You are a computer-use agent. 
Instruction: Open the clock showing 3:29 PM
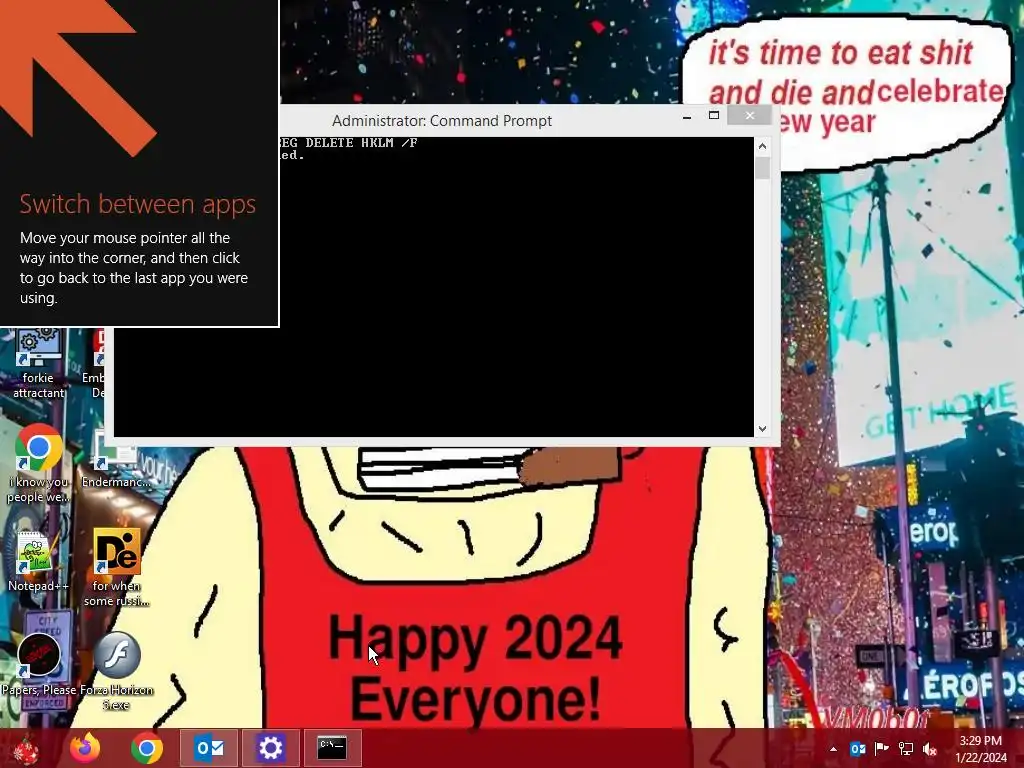coord(981,749)
